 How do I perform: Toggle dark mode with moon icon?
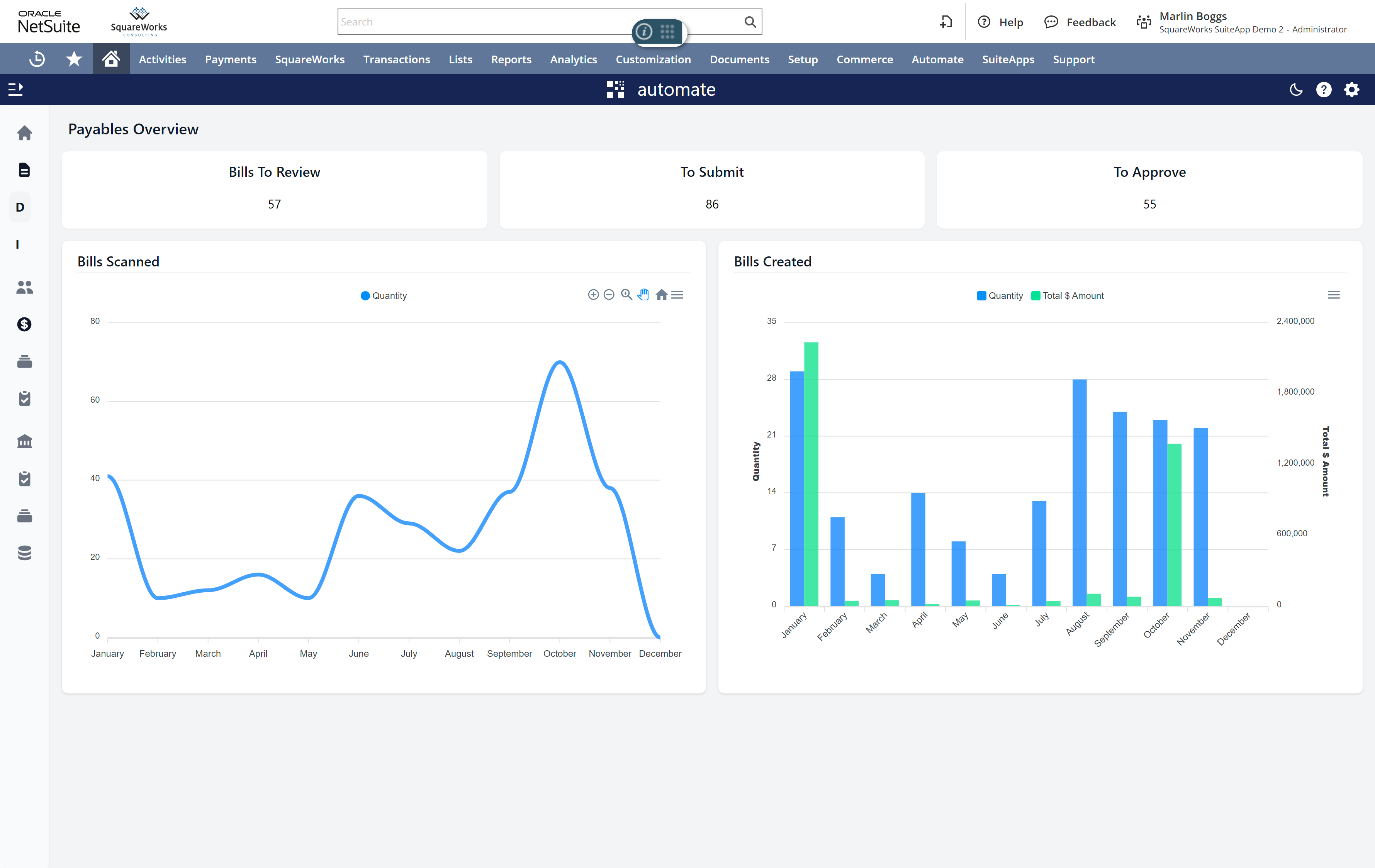click(1296, 90)
